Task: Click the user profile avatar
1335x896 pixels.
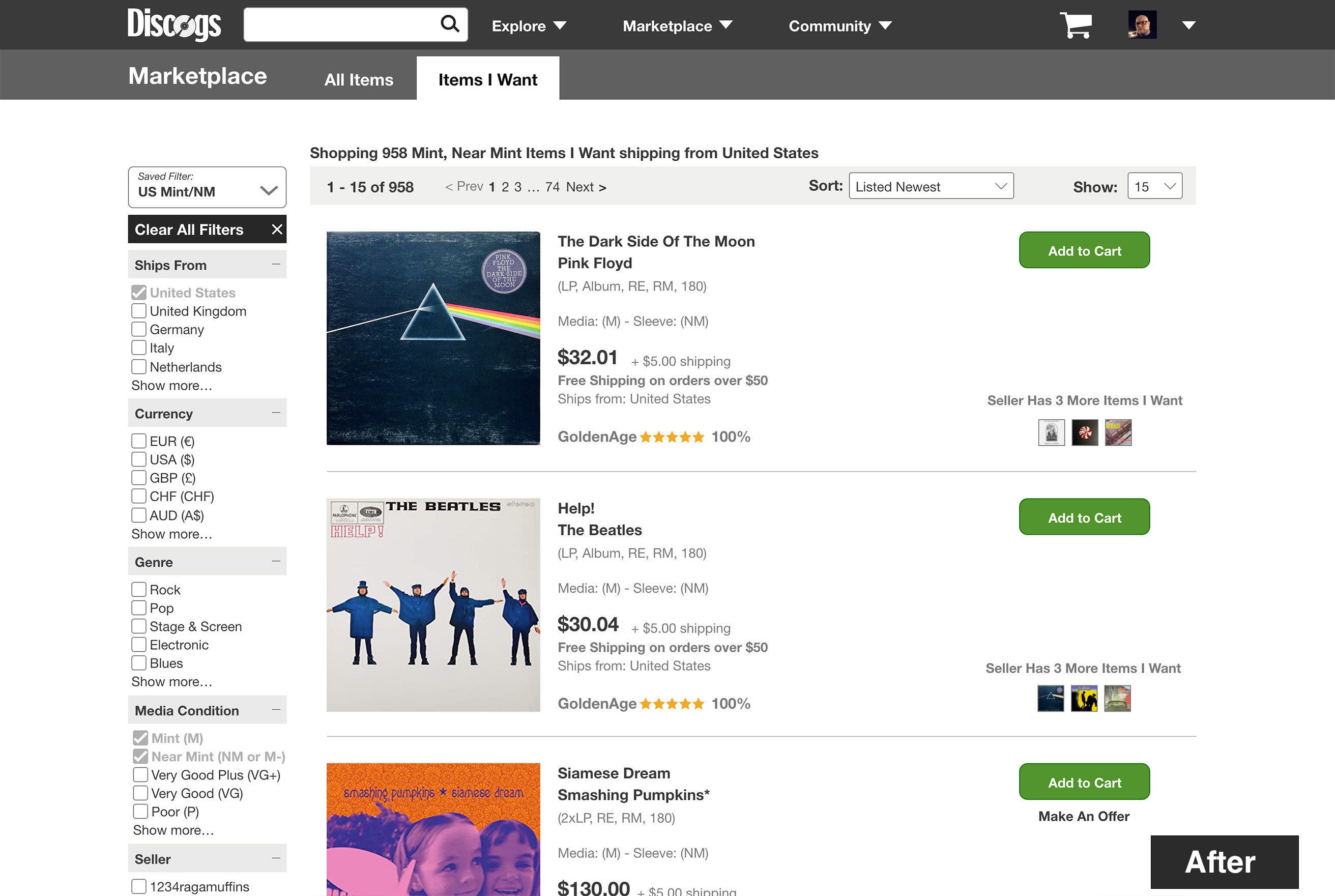Action: tap(1142, 24)
